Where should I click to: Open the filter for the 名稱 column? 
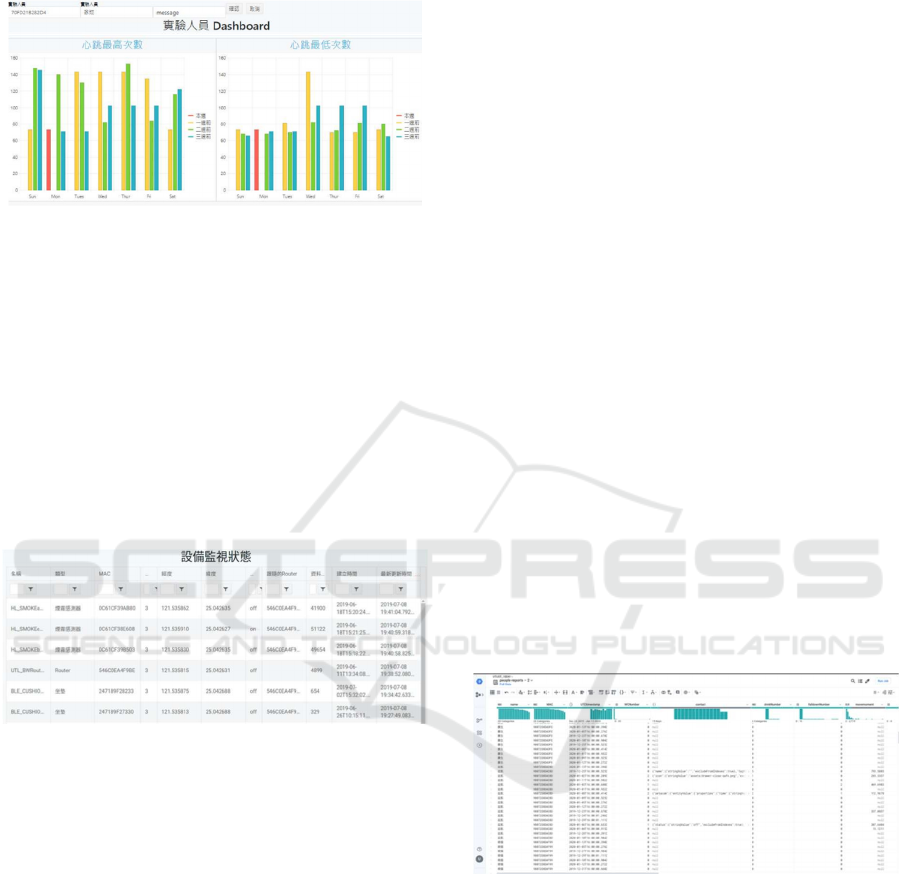30,589
